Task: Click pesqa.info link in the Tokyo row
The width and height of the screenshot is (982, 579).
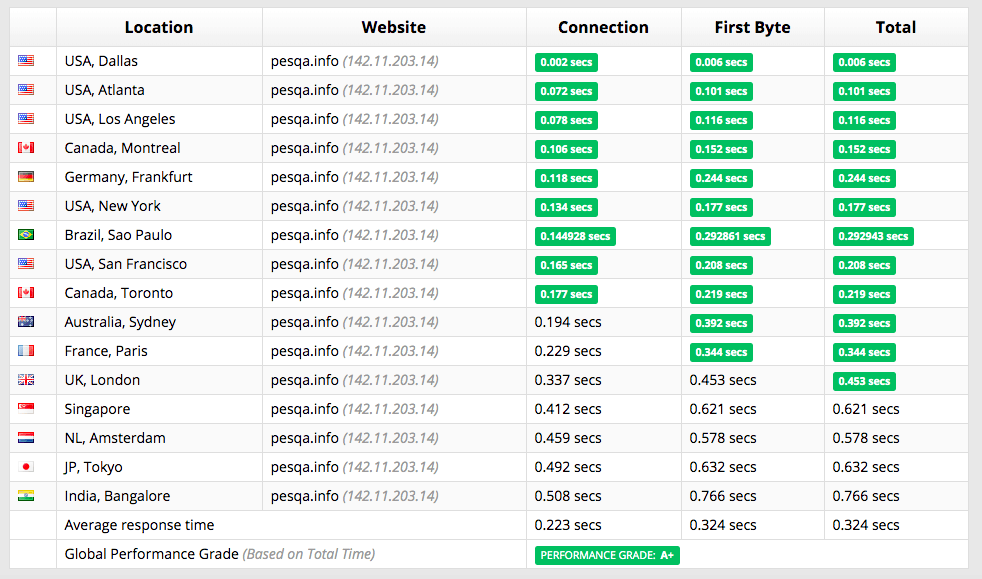Action: click(304, 467)
